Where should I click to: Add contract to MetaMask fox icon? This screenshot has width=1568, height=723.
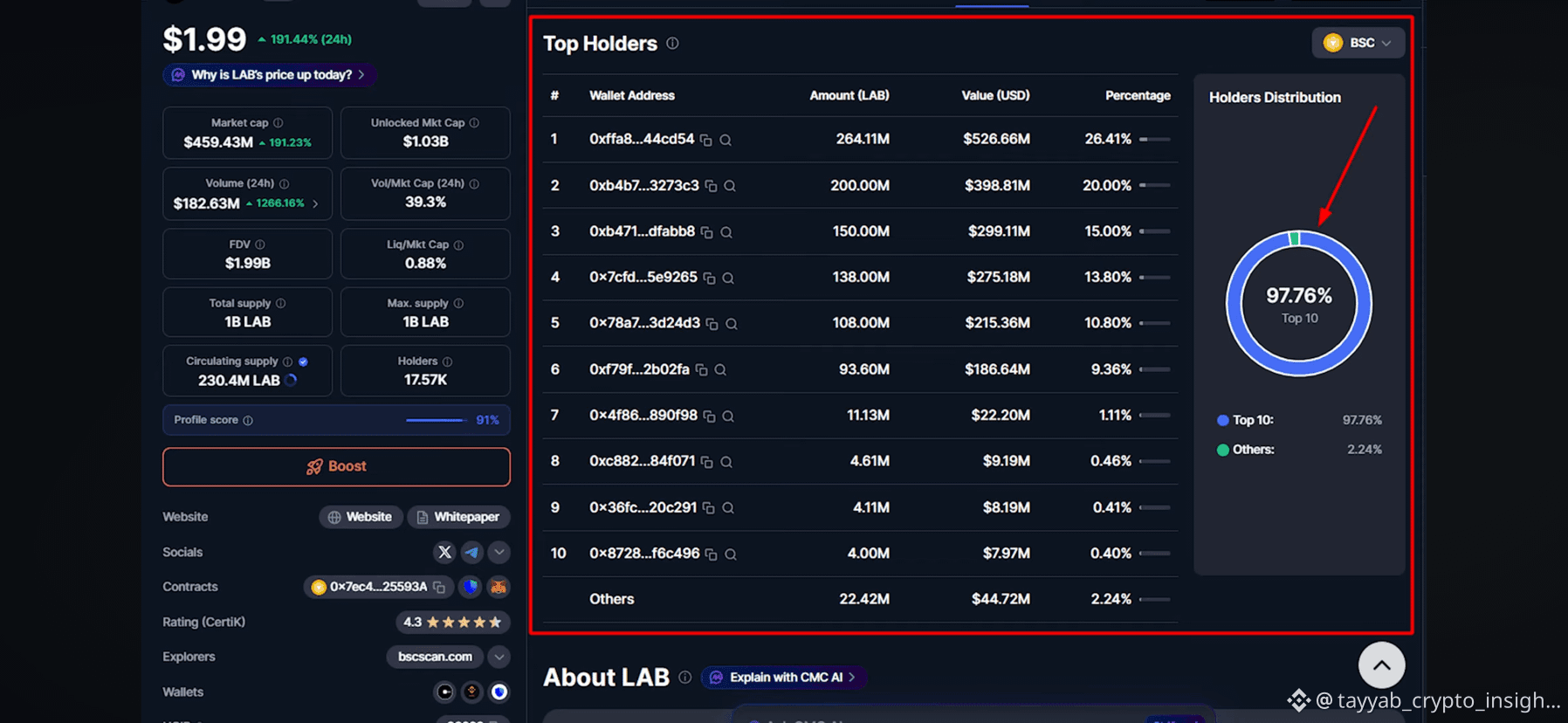pyautogui.click(x=499, y=587)
